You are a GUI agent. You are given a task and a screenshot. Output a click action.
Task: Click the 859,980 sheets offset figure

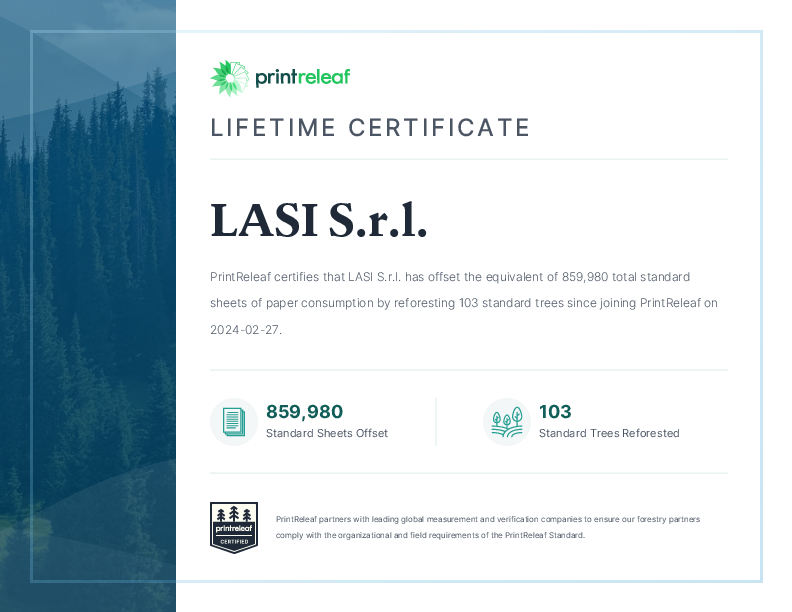pyautogui.click(x=304, y=412)
